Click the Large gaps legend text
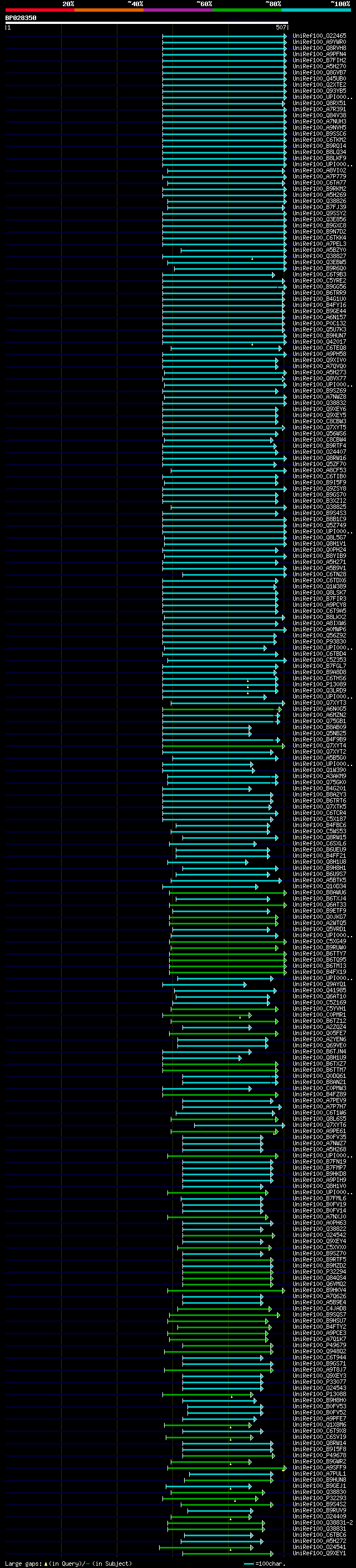Image resolution: width=356 pixels, height=1568 pixels. (69, 1563)
